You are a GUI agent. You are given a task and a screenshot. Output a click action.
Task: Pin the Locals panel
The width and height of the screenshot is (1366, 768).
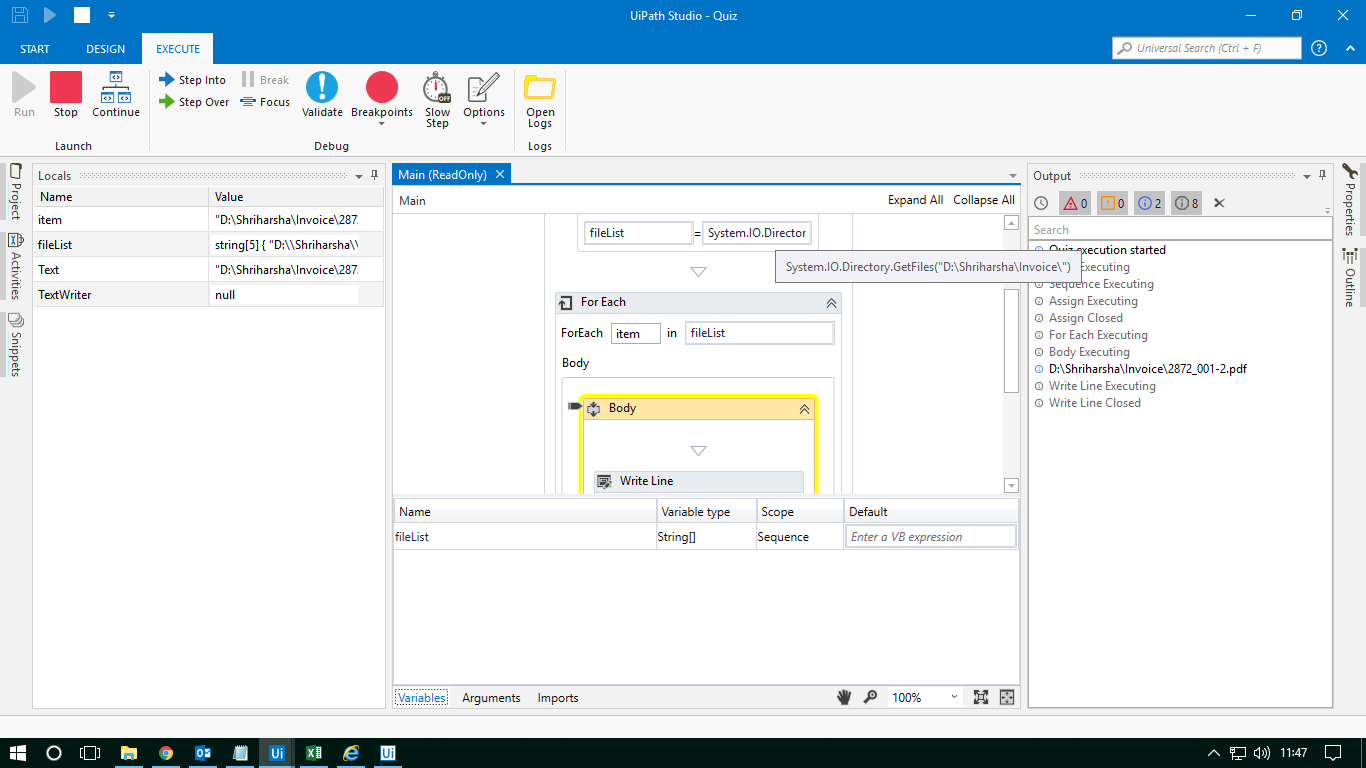(x=374, y=175)
